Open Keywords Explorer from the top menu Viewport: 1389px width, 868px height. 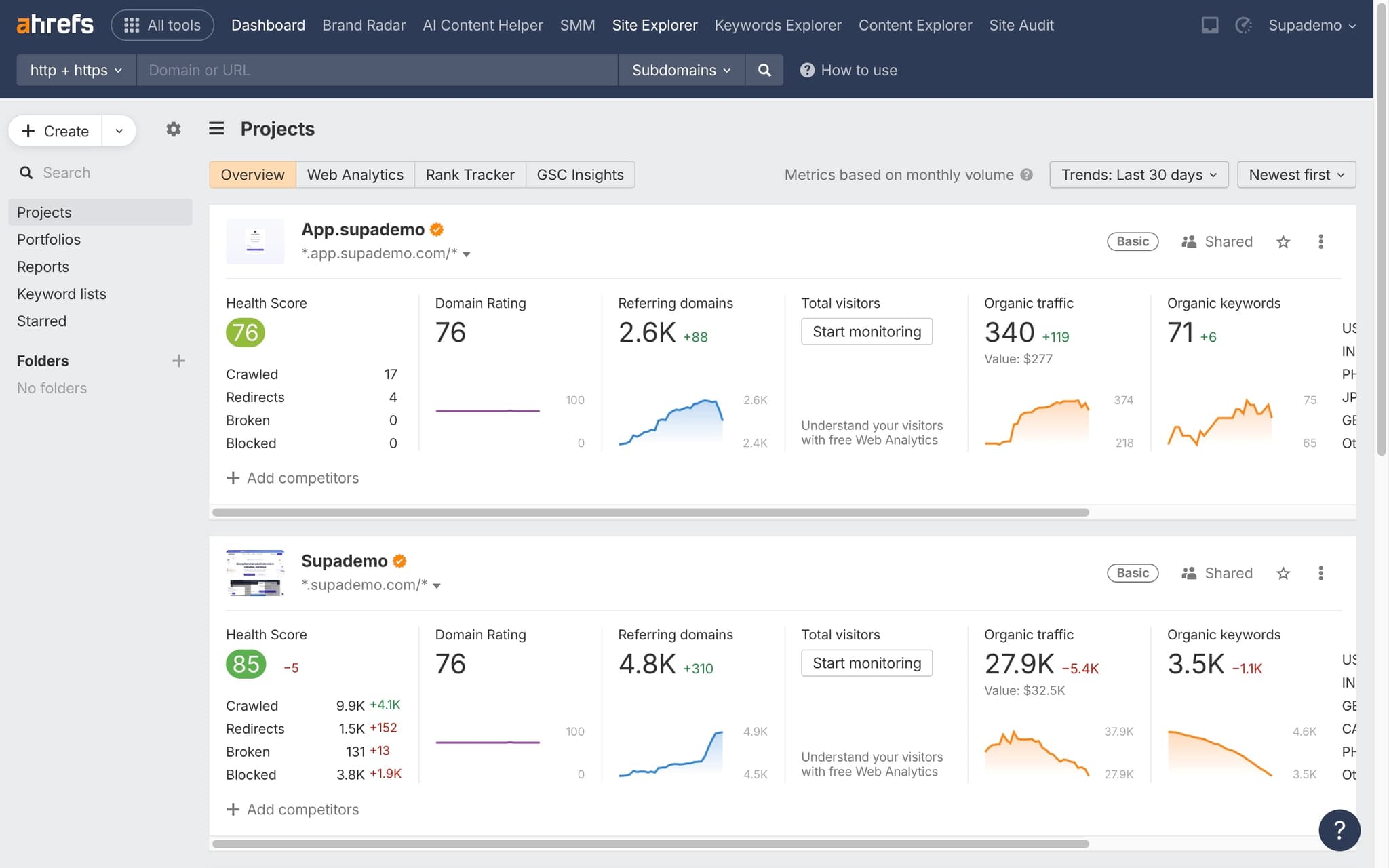pos(777,25)
